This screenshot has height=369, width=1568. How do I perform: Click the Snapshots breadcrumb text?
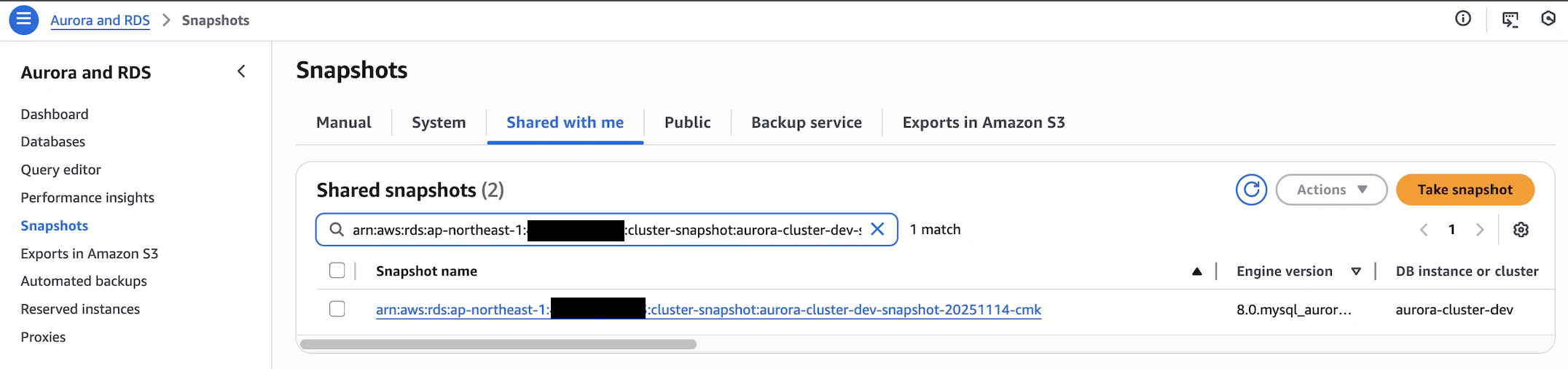click(x=216, y=20)
